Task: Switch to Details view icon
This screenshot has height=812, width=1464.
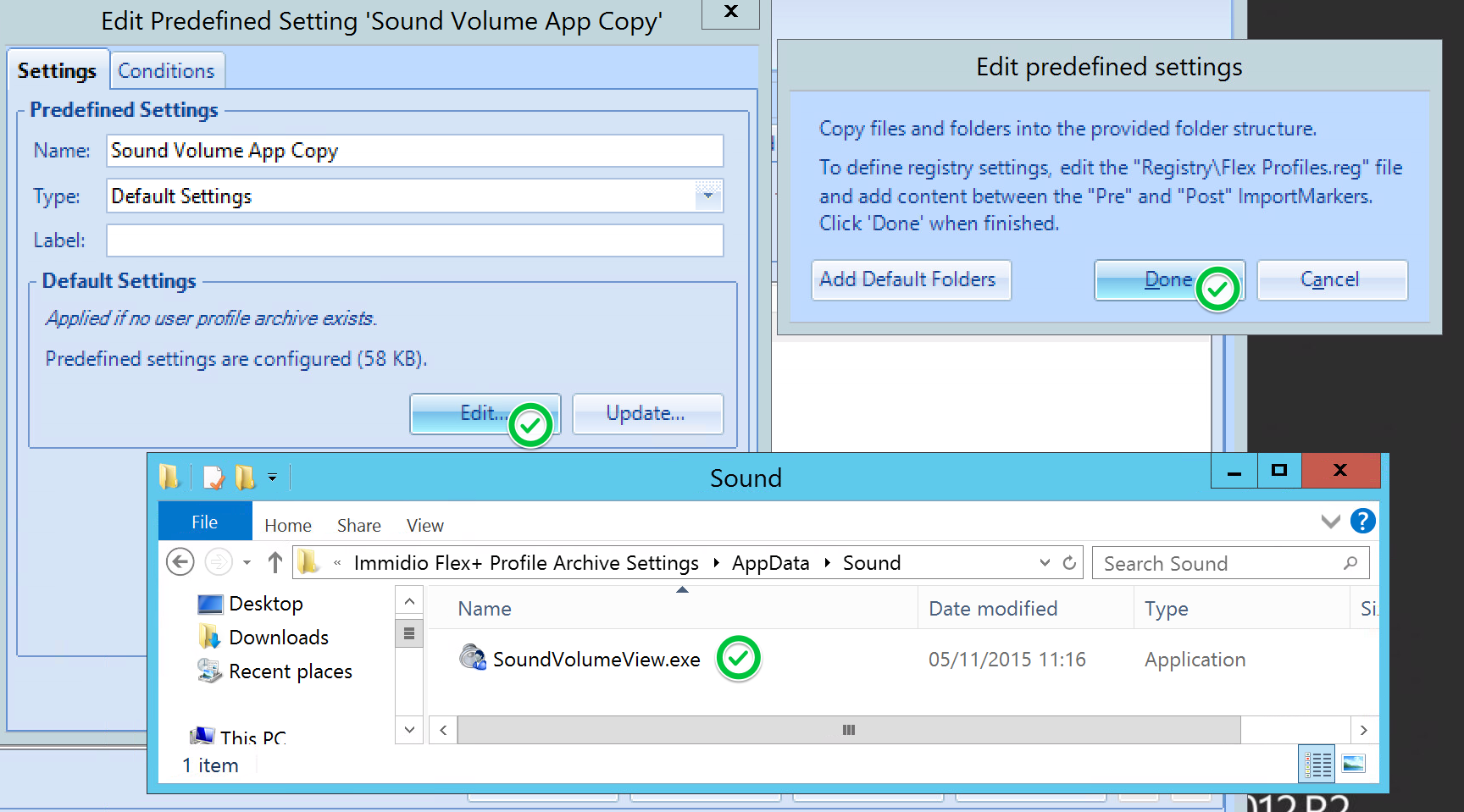Action: [x=1317, y=765]
